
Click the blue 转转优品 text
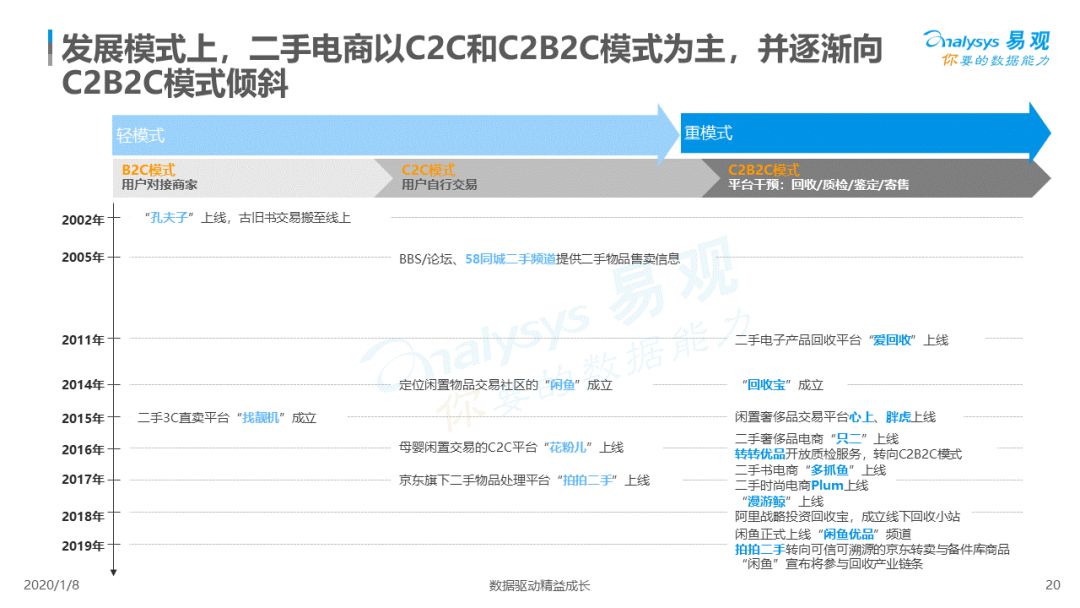click(x=760, y=454)
